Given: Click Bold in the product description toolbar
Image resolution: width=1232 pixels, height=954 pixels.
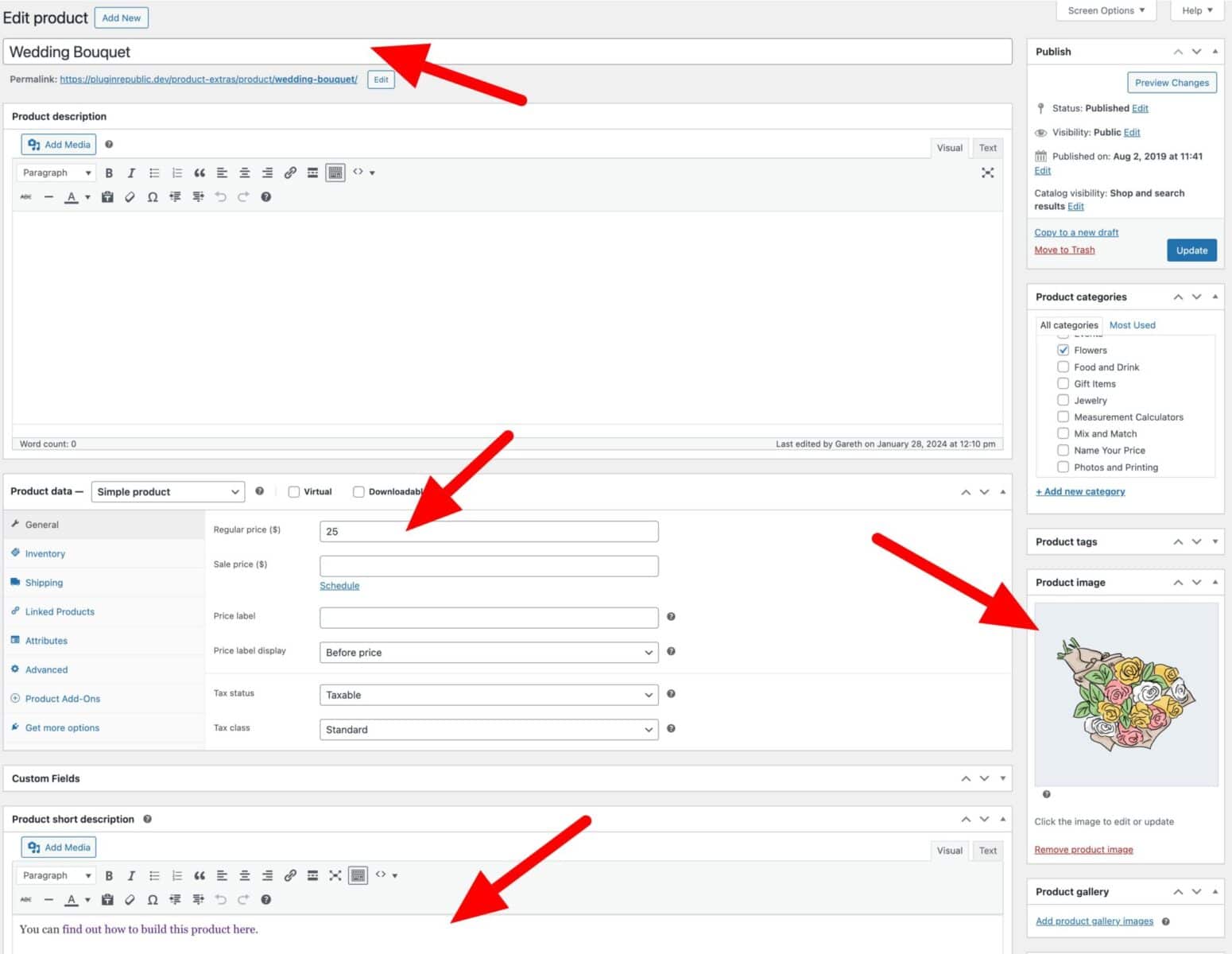Looking at the screenshot, I should coord(109,173).
